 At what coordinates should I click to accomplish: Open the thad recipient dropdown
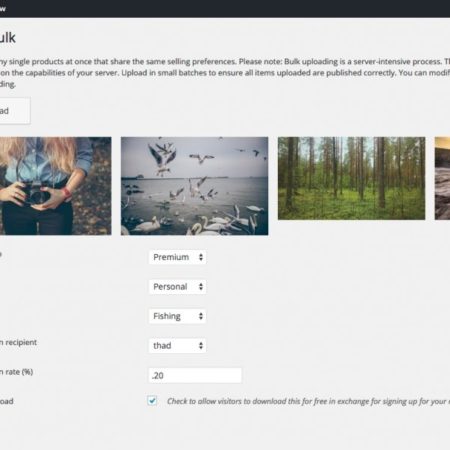177,346
